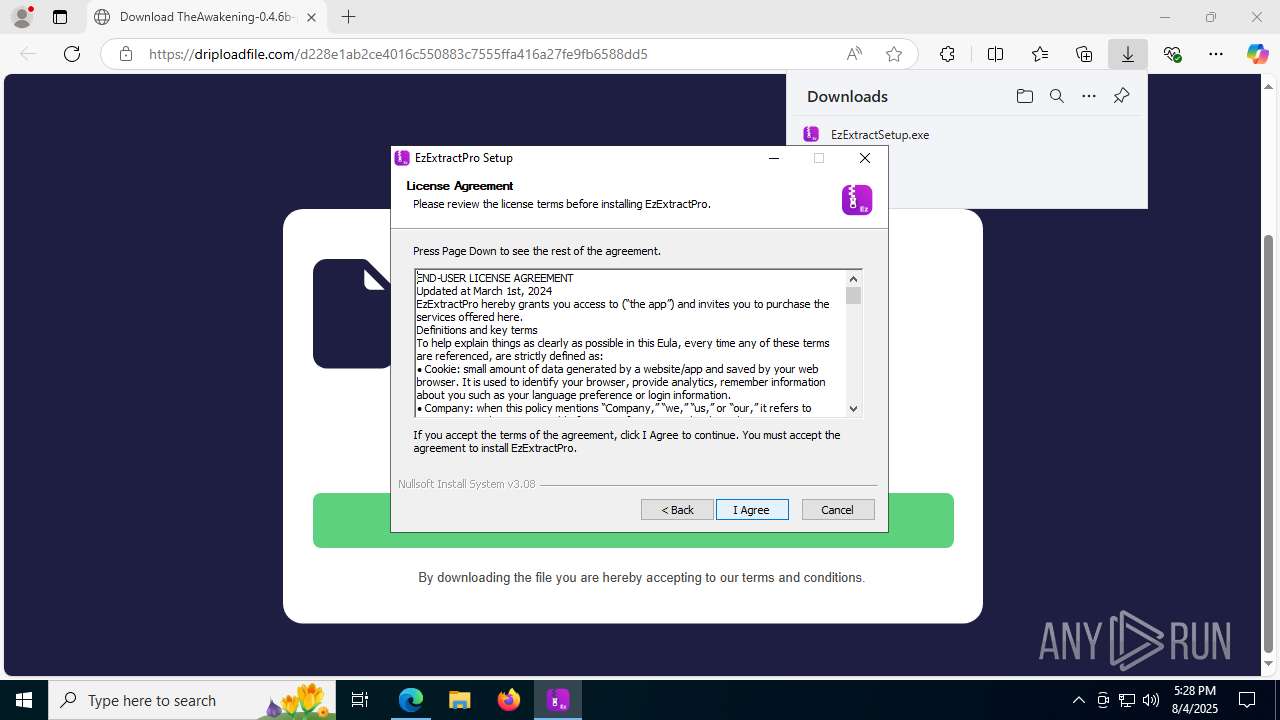The height and width of the screenshot is (720, 1280).
Task: Open the network tray icon
Action: (1126, 700)
